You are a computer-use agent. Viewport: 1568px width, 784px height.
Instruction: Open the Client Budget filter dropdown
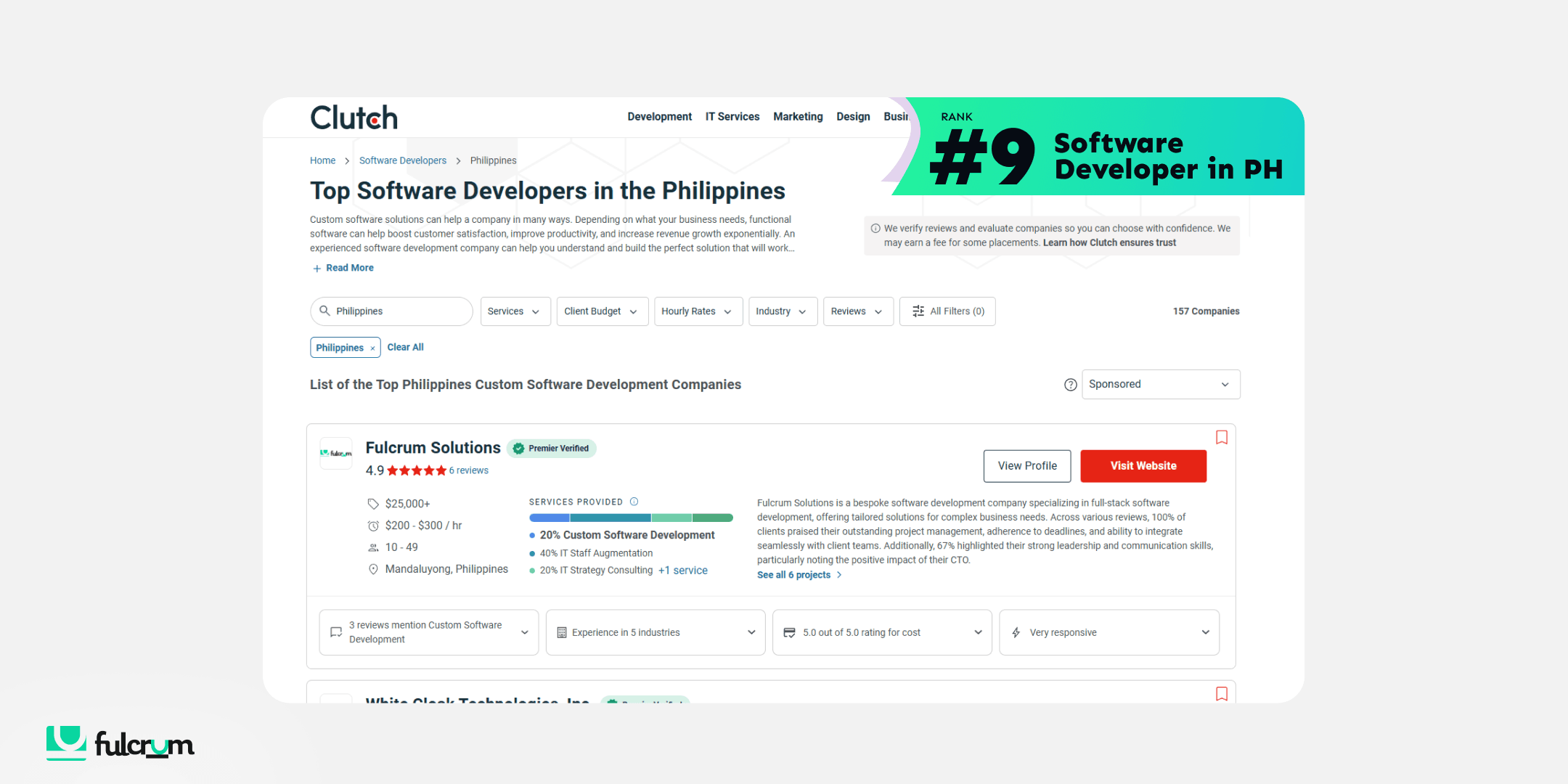pos(603,311)
